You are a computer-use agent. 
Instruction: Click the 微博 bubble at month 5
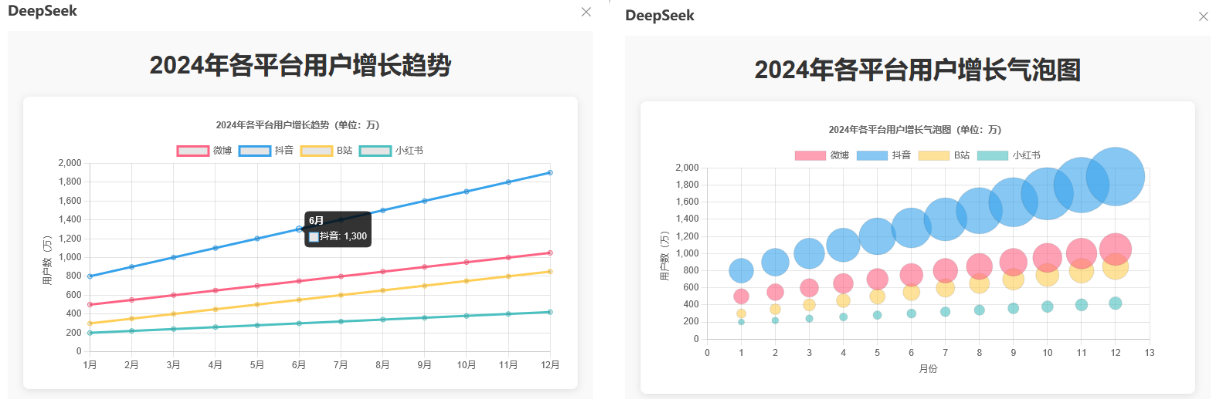[877, 279]
